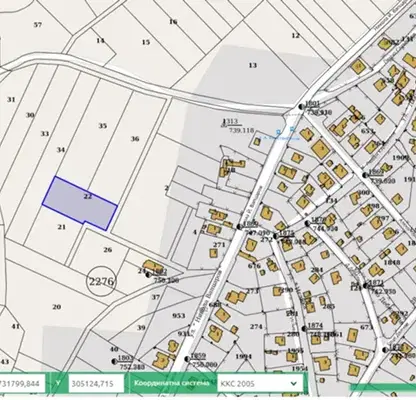
Task: Open the coordinate system dropdown showing KKC 2005
Action: 260,383
